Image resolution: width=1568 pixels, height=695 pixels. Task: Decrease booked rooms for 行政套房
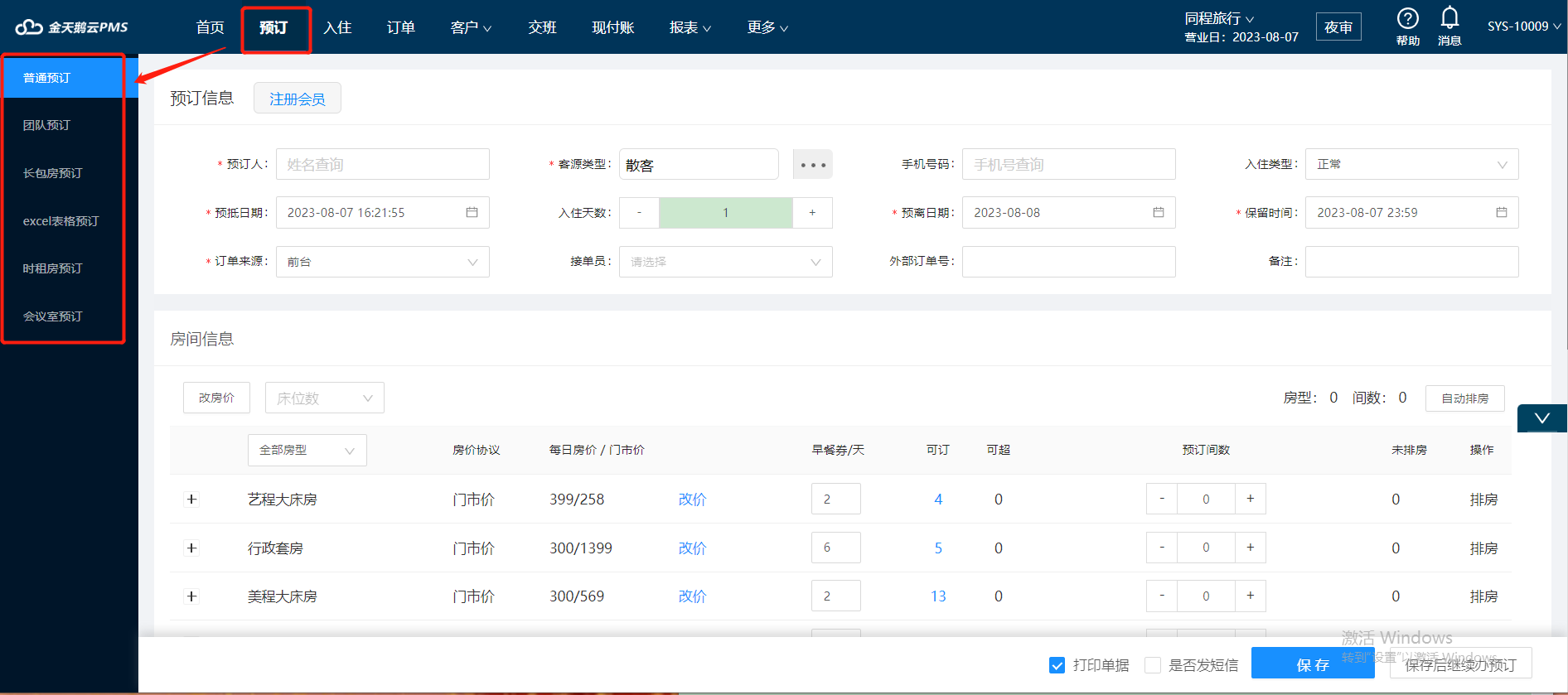point(1162,548)
